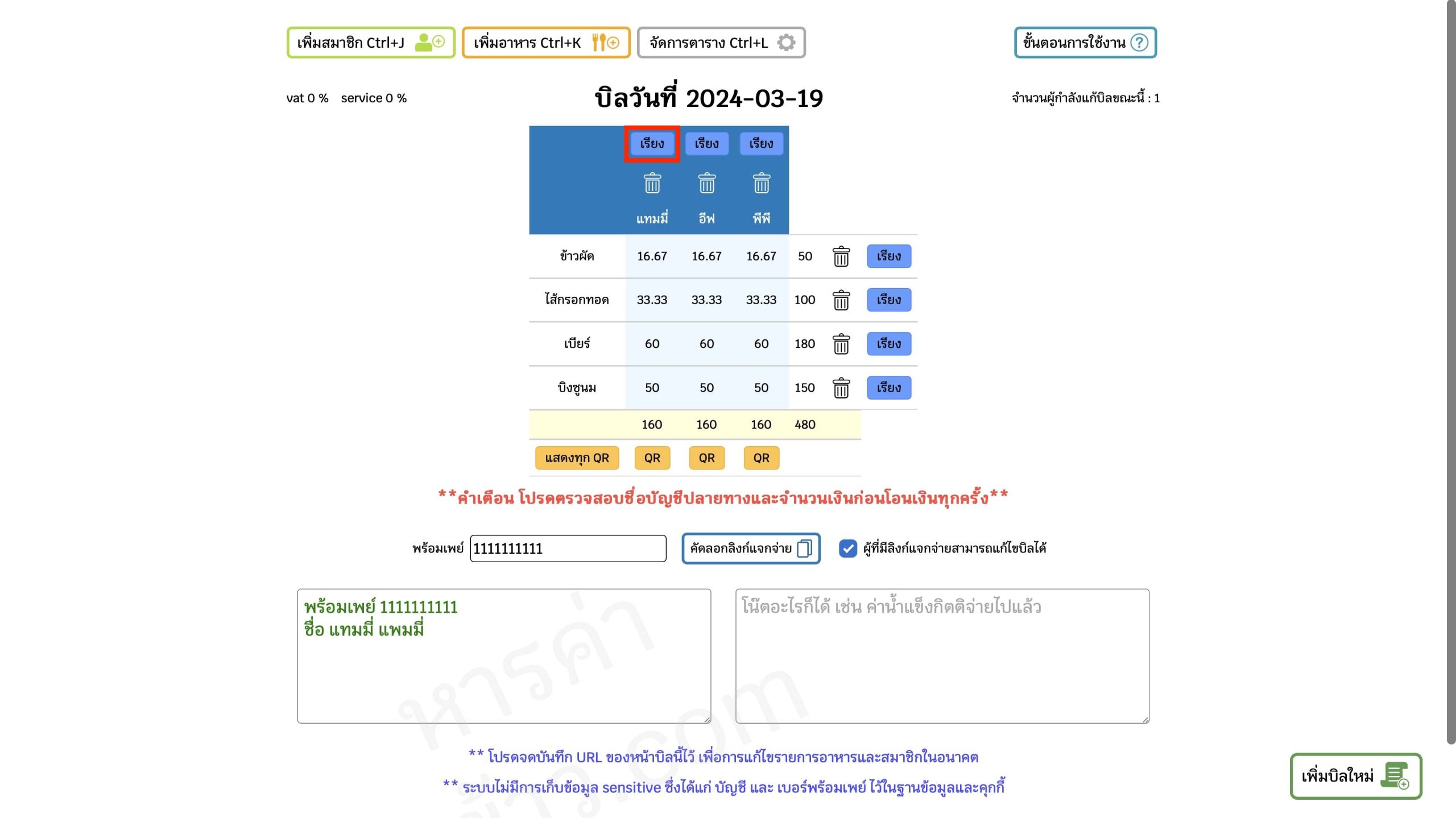This screenshot has height=818, width=1456.
Task: Click เพิ่มสมาชิก add member button
Action: point(371,43)
